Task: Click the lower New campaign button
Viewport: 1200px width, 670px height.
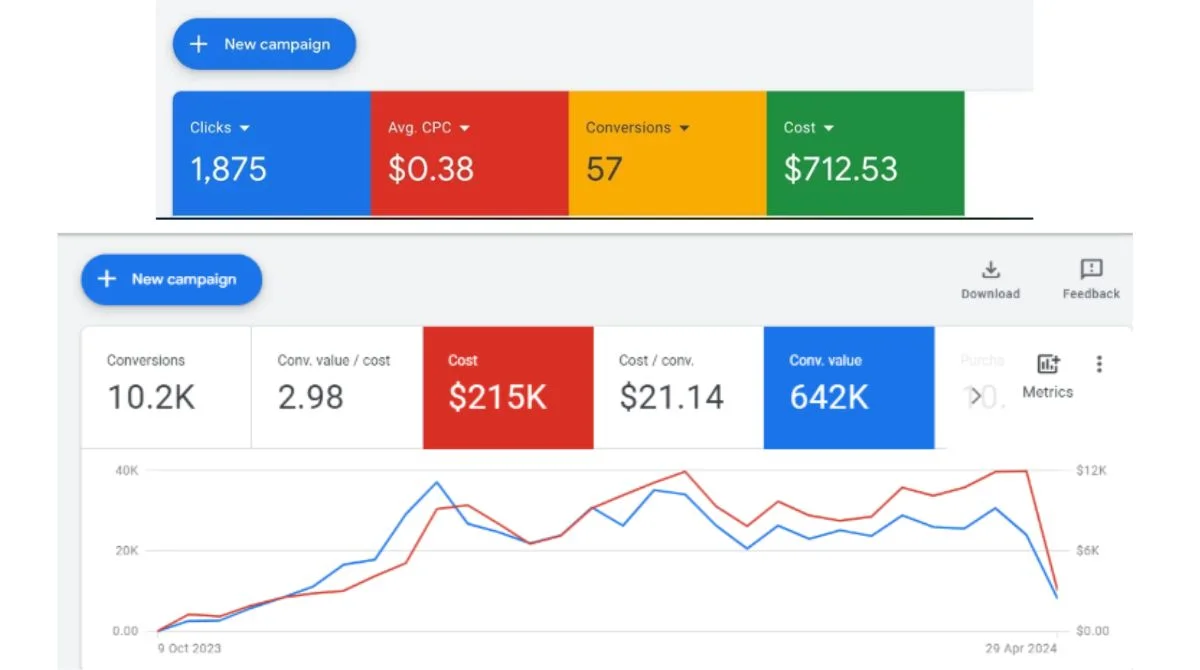Action: (171, 279)
